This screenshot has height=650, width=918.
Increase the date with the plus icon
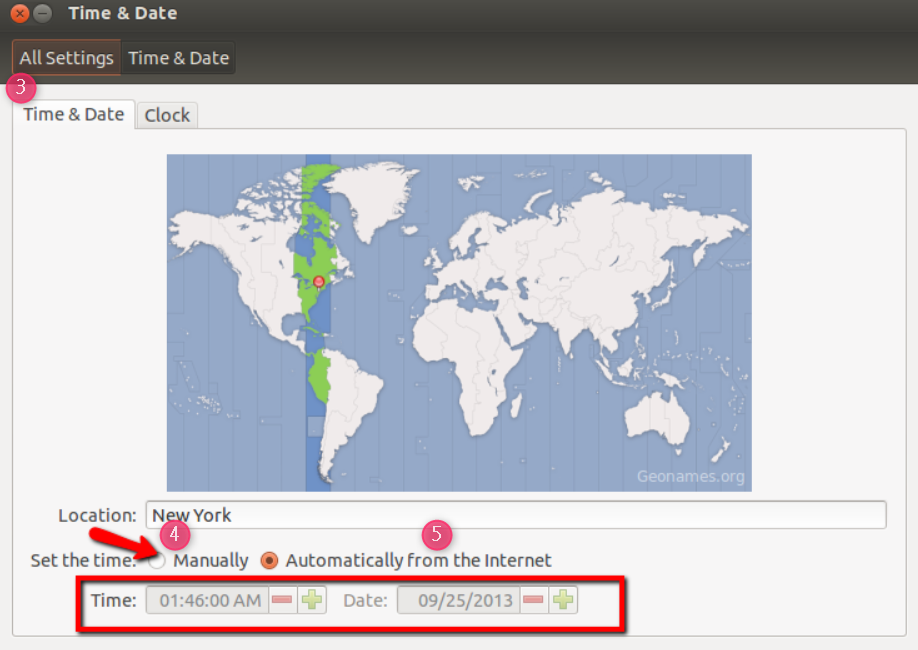[x=564, y=600]
